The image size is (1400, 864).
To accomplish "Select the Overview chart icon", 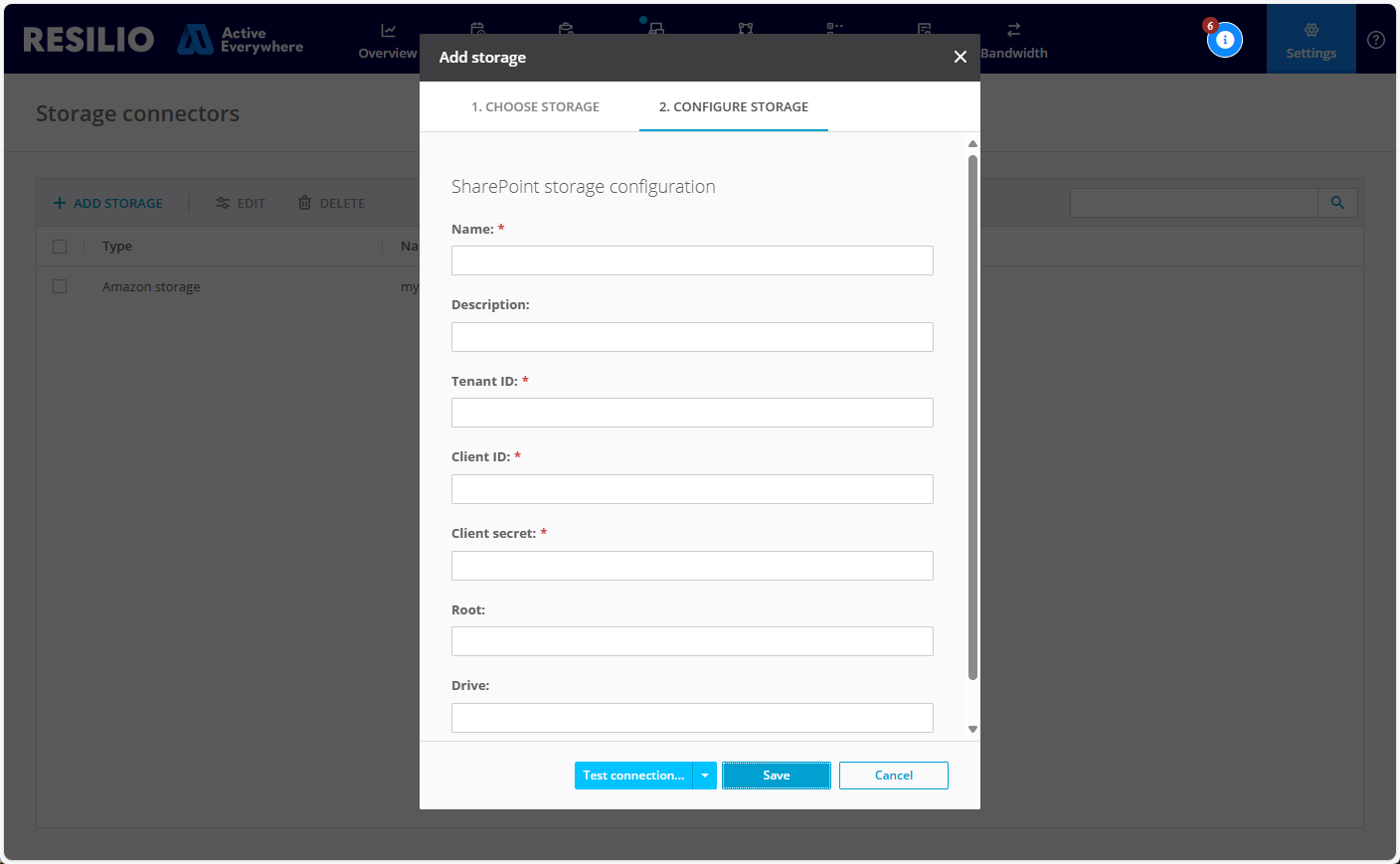I will click(x=387, y=30).
